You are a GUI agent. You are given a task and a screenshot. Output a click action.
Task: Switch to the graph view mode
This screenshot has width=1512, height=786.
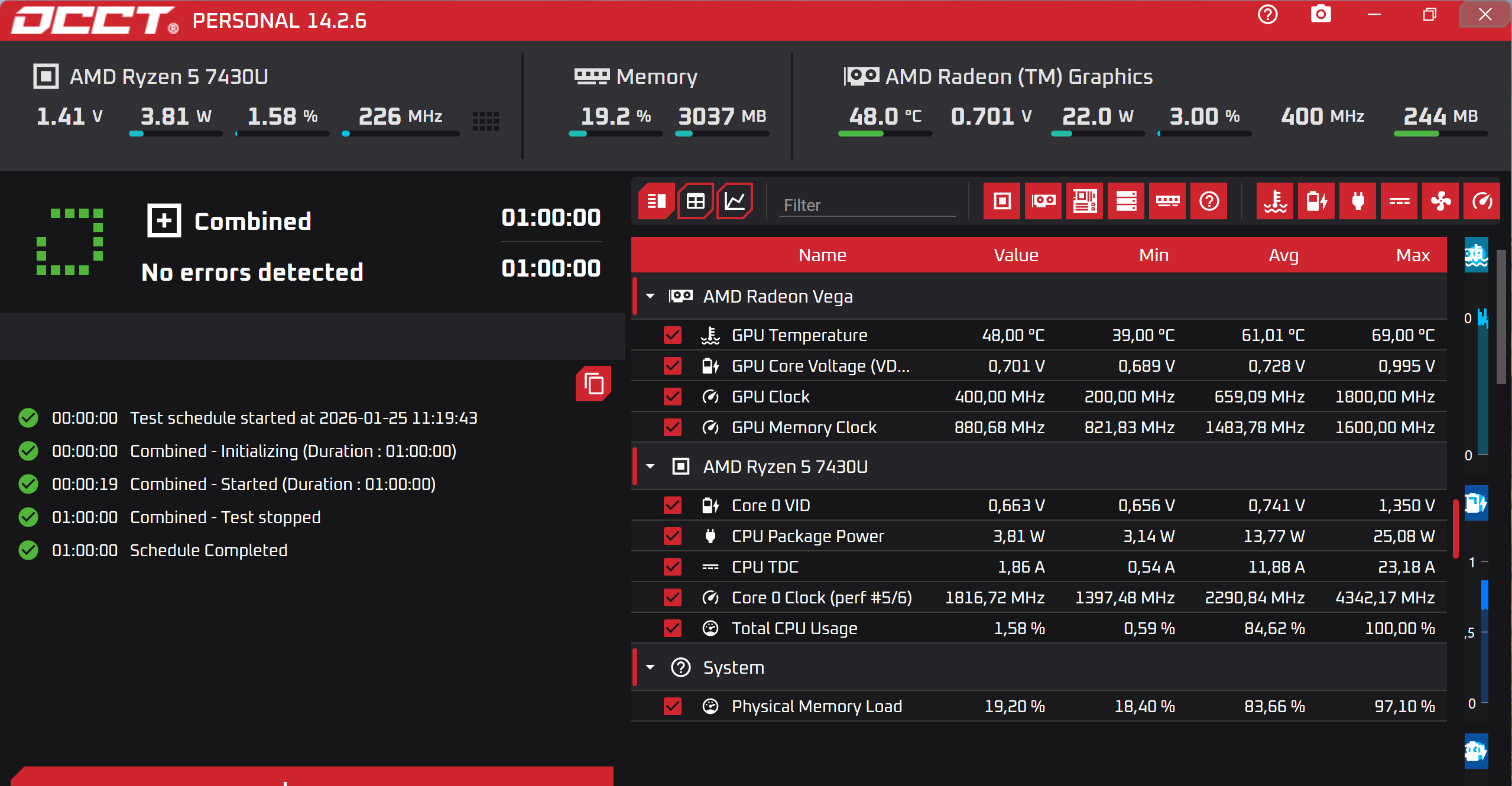pyautogui.click(x=735, y=202)
